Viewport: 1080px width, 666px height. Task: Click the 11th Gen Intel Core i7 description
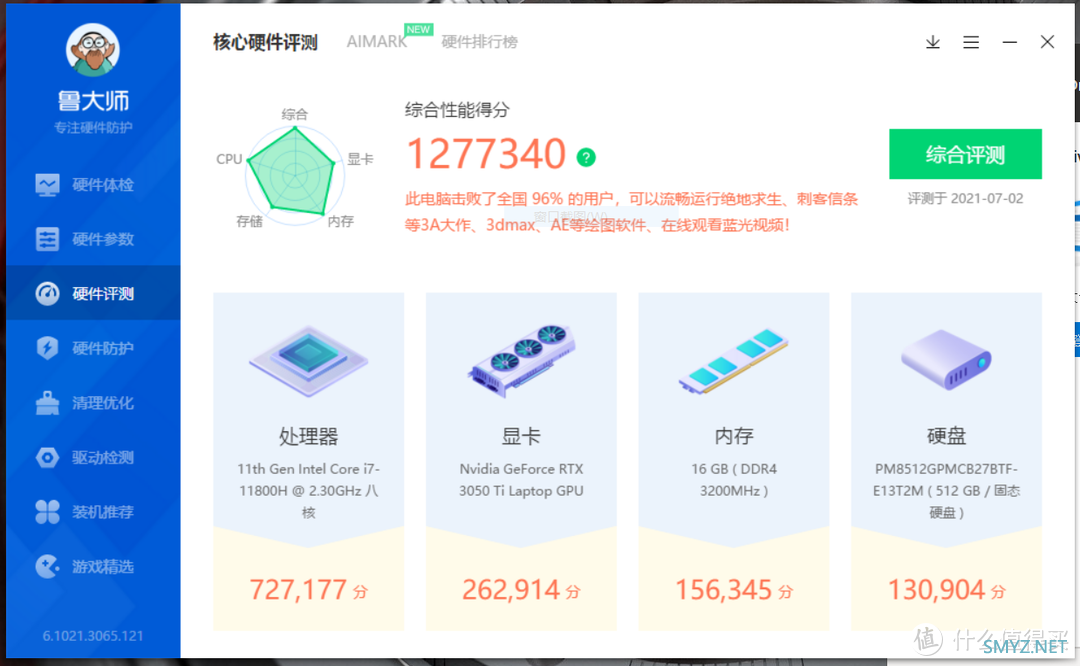[309, 490]
